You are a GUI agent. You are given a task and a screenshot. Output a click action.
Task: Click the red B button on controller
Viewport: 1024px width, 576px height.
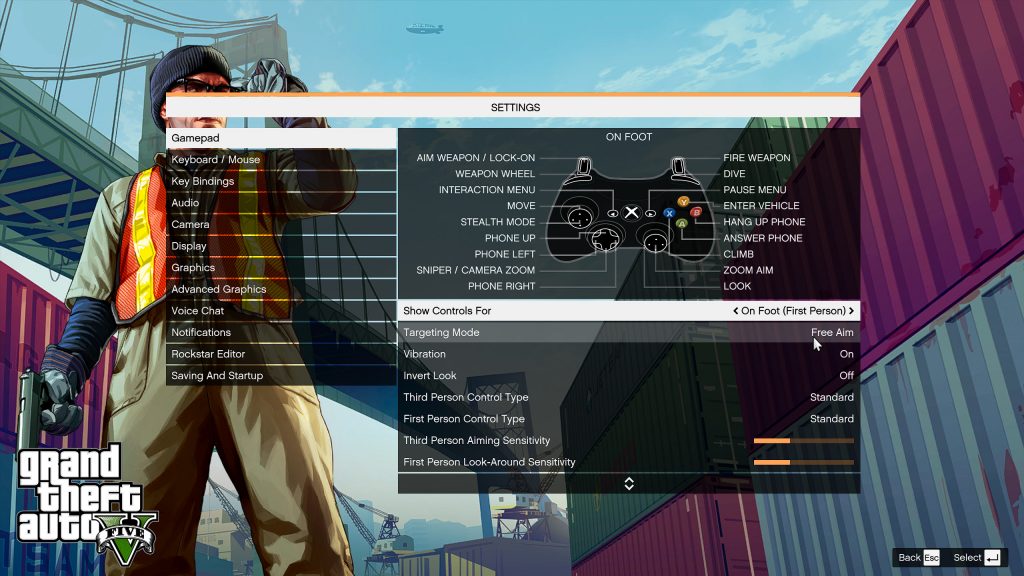point(696,212)
